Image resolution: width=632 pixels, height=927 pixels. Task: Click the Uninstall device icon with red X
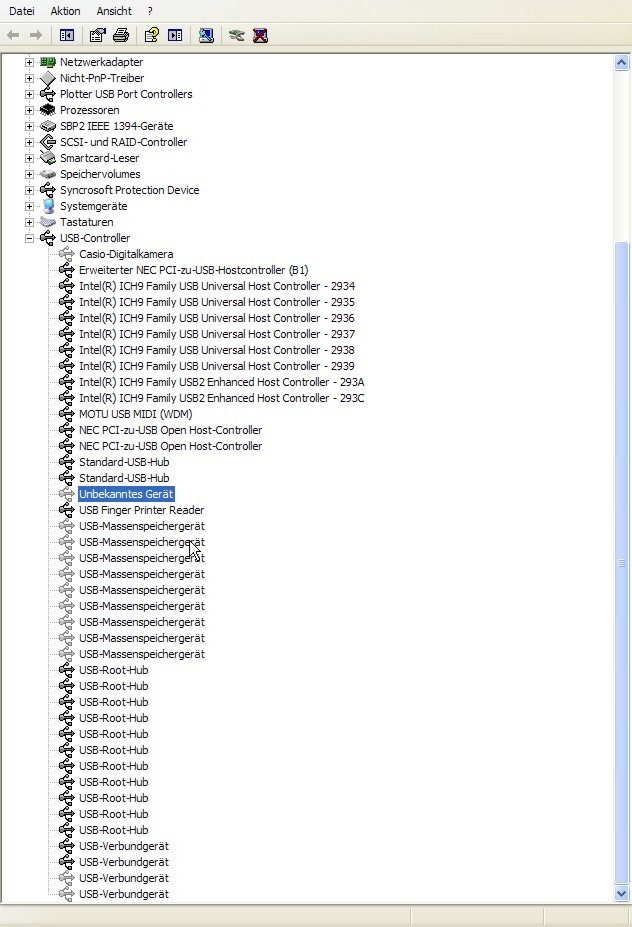tap(260, 35)
